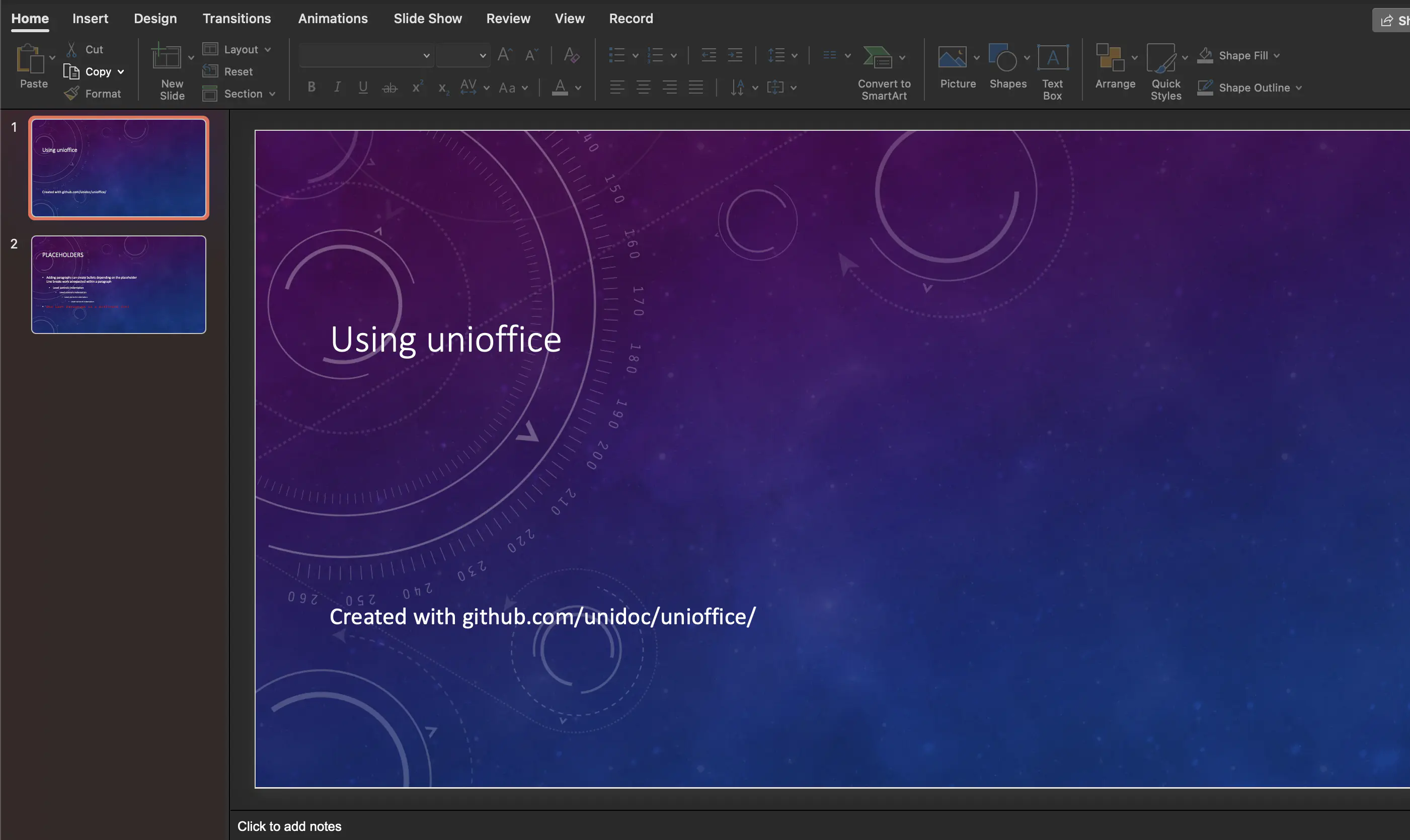Select the PLACEHOLDERS slide 2 thumbnail
Screen dimensions: 1410x840
[x=118, y=284]
